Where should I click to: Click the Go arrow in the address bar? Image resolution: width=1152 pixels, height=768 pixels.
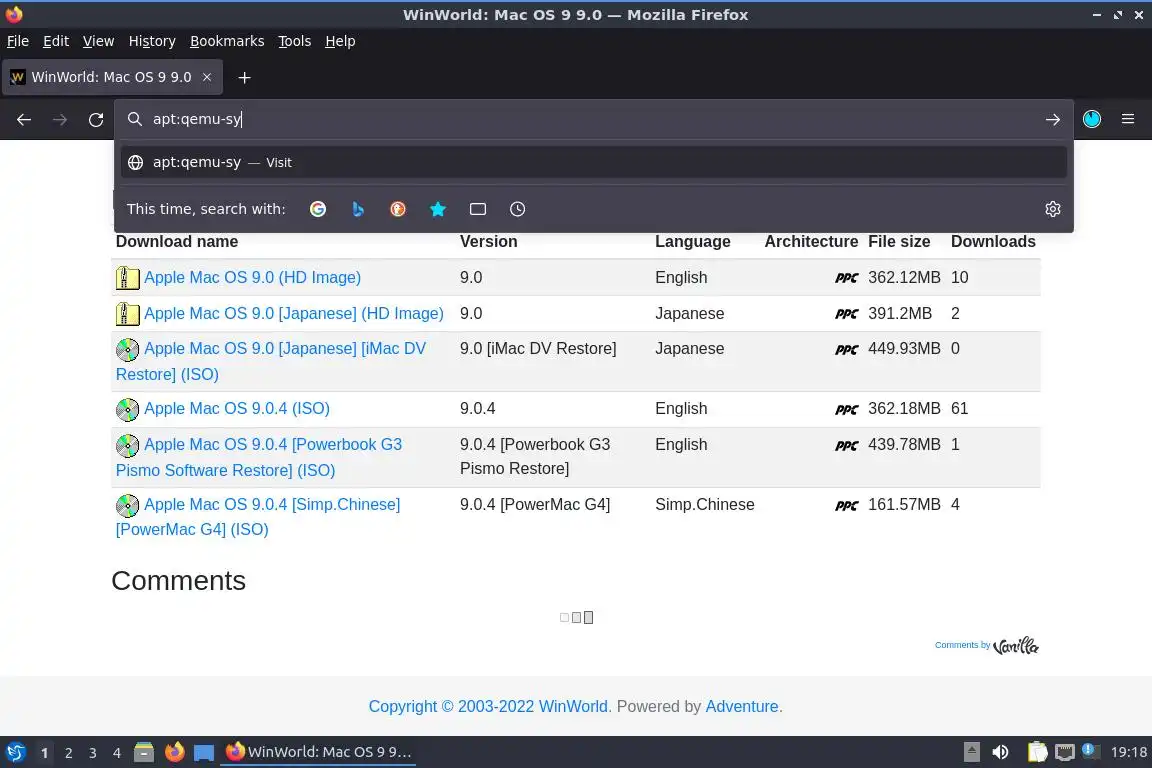coord(1052,120)
